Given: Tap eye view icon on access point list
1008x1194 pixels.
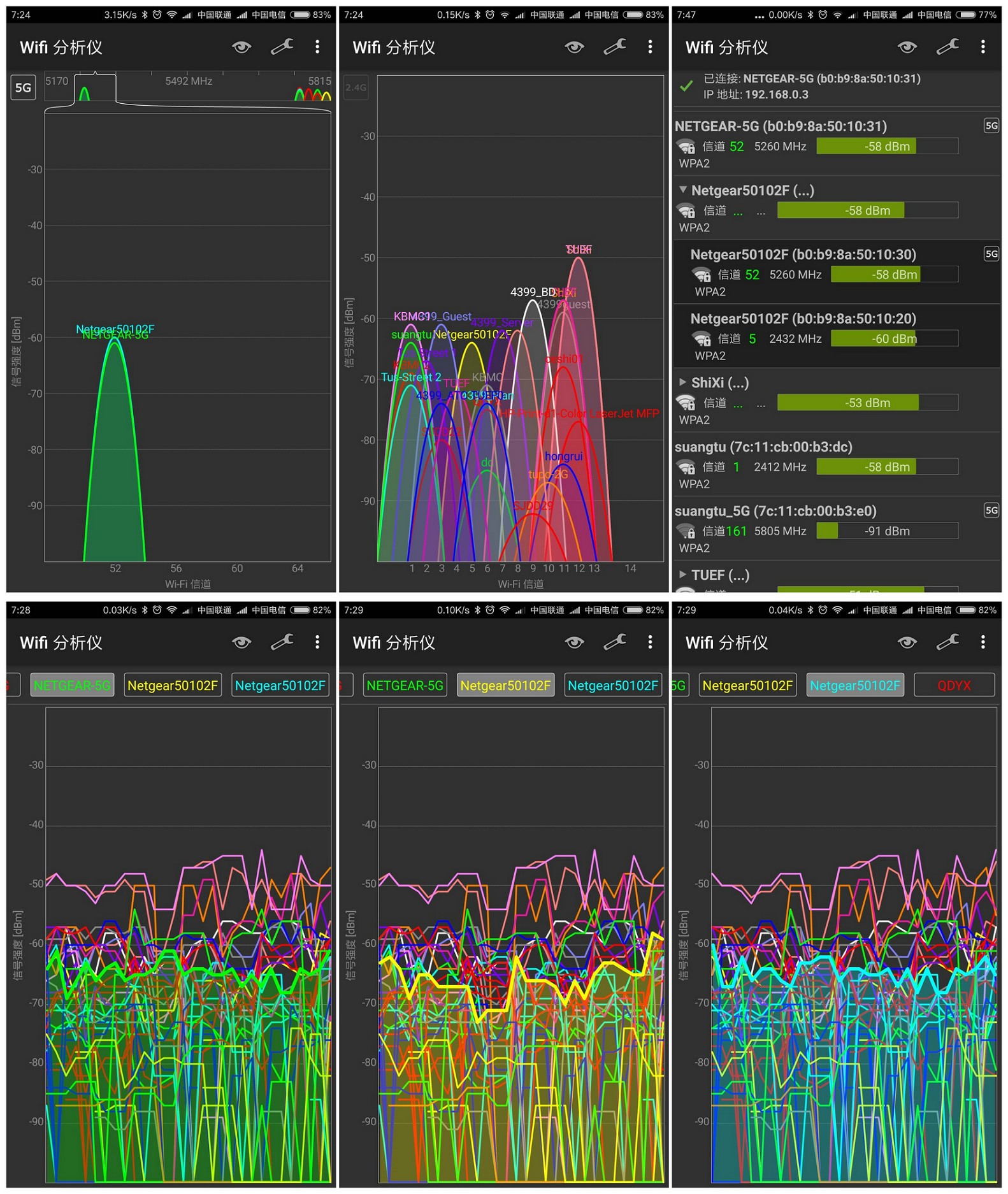Looking at the screenshot, I should [907, 47].
